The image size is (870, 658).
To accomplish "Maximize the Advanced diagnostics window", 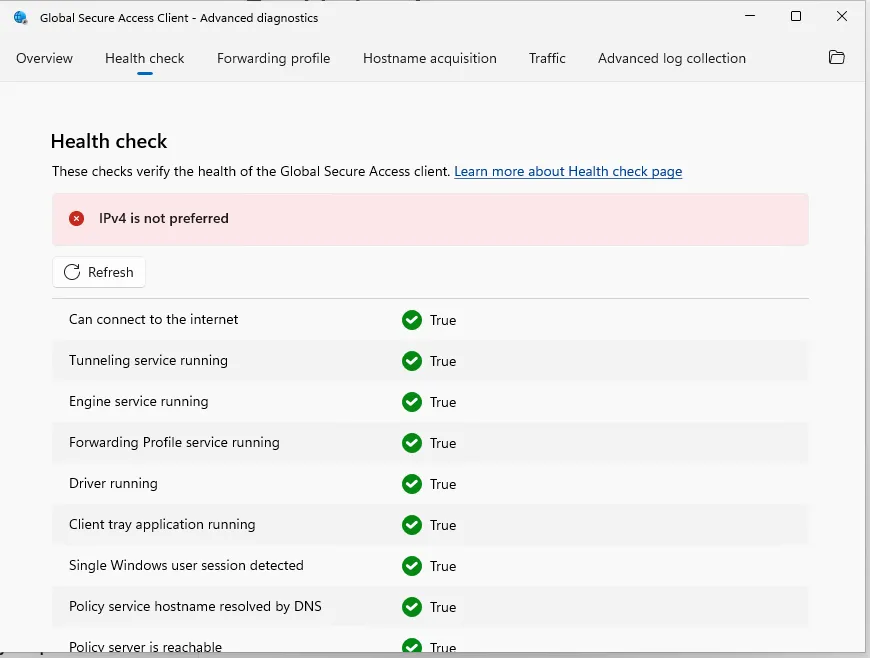I will pos(796,16).
